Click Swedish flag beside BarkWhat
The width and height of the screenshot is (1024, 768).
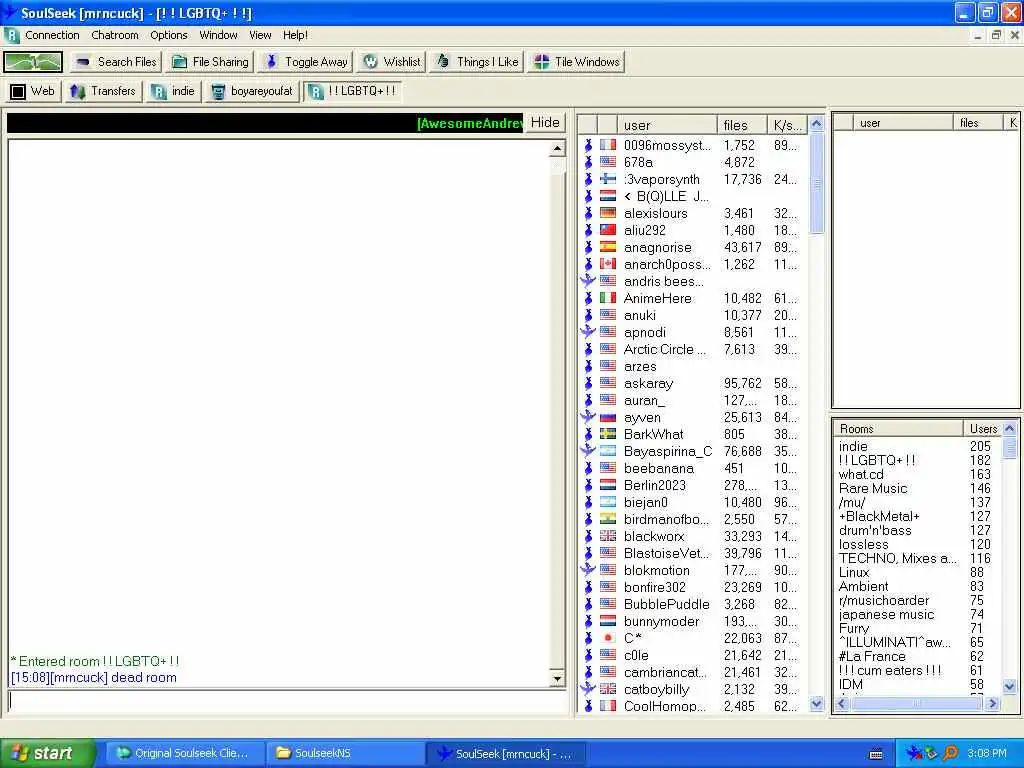pyautogui.click(x=608, y=434)
